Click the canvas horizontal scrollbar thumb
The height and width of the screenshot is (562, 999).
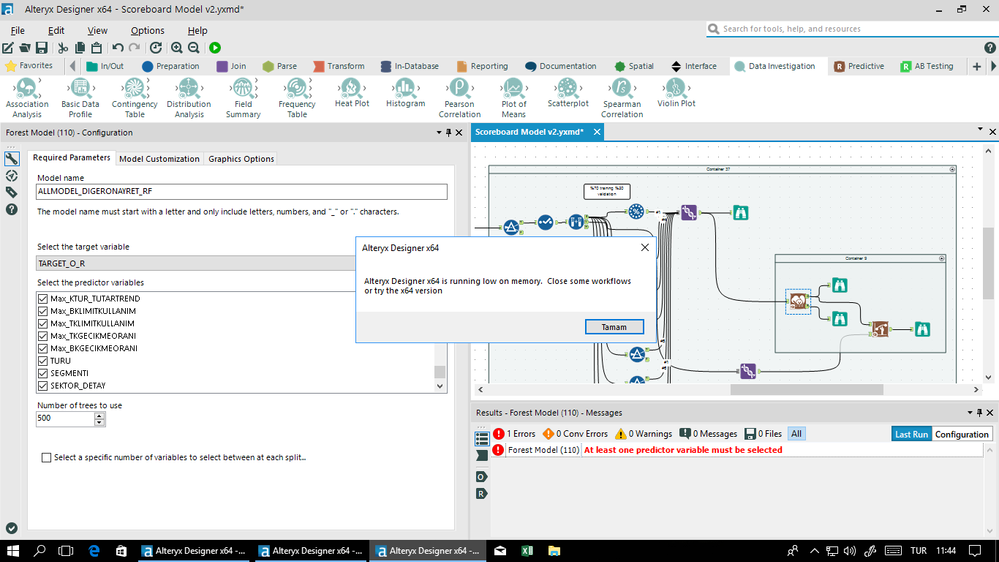[806, 389]
